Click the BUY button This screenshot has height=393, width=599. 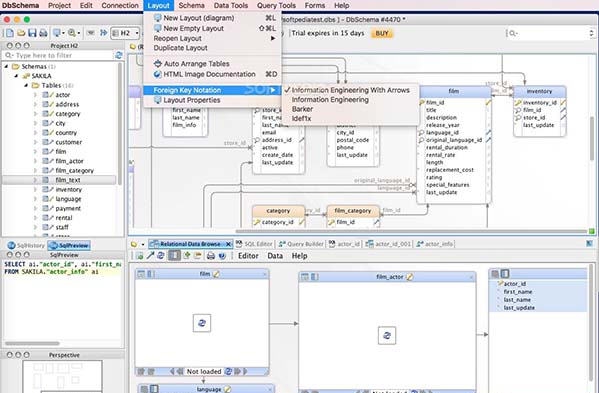click(382, 33)
